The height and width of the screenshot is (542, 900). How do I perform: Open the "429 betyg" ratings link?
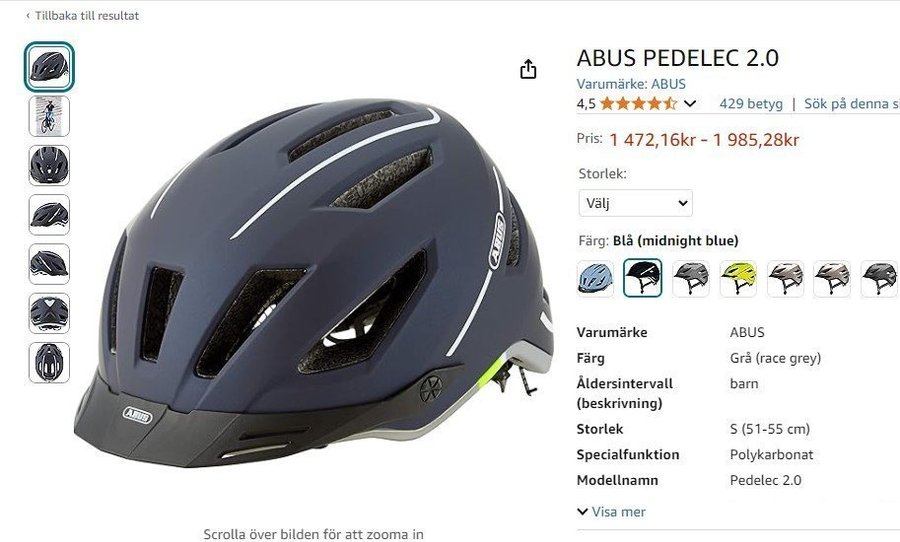pyautogui.click(x=751, y=104)
